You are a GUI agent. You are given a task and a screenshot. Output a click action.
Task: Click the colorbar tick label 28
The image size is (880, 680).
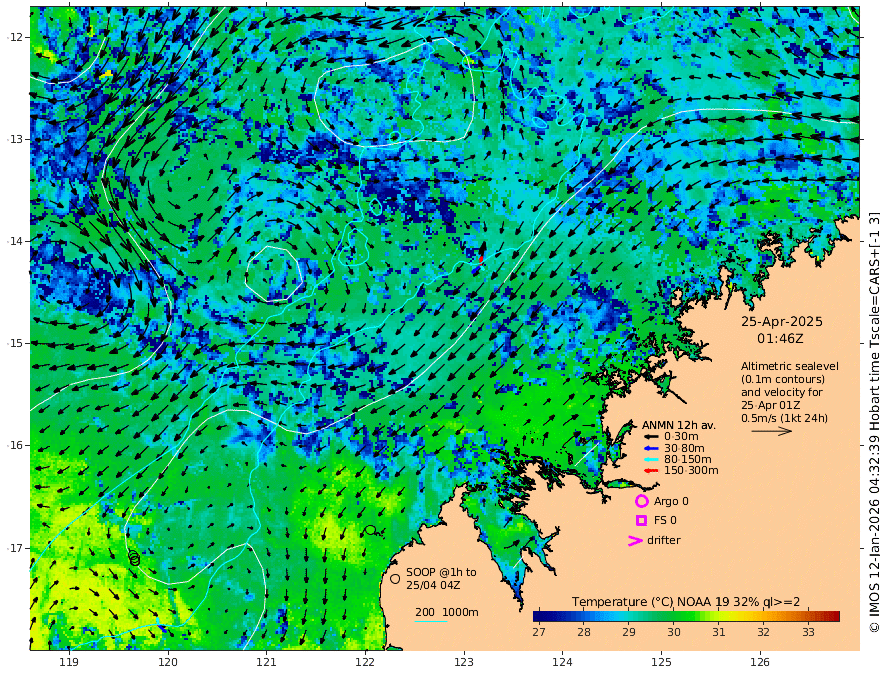[x=584, y=632]
